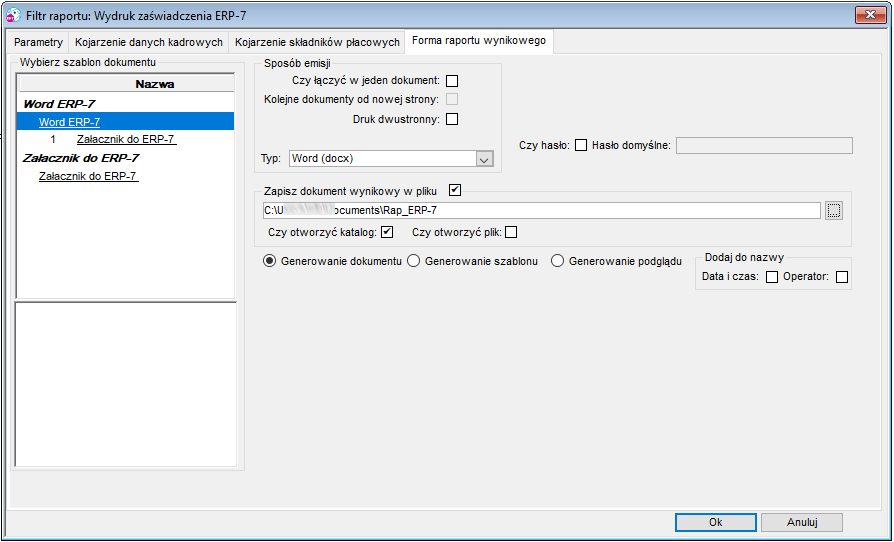Open the Typ dropdown arrow
Viewport: 894px width, 542px height.
click(x=484, y=158)
